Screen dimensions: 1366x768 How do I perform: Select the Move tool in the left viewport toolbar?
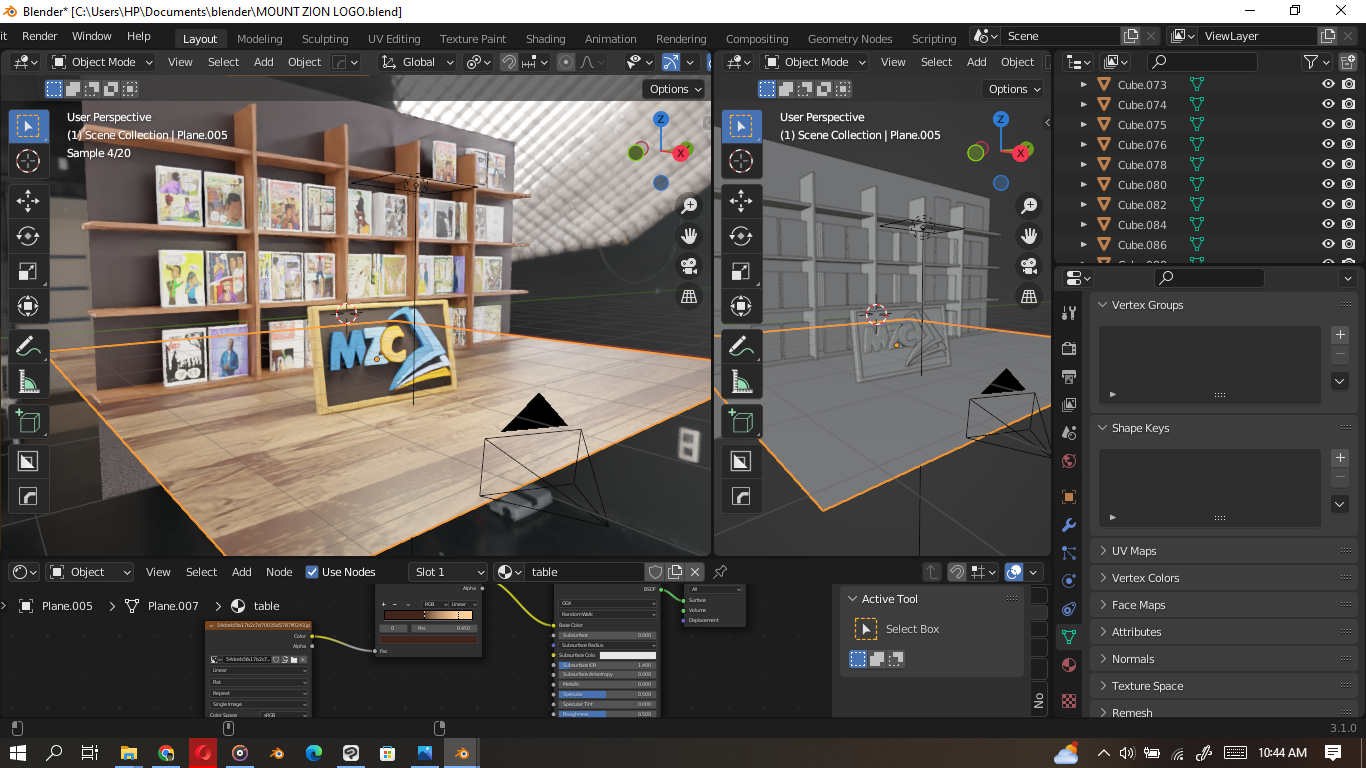coord(28,200)
